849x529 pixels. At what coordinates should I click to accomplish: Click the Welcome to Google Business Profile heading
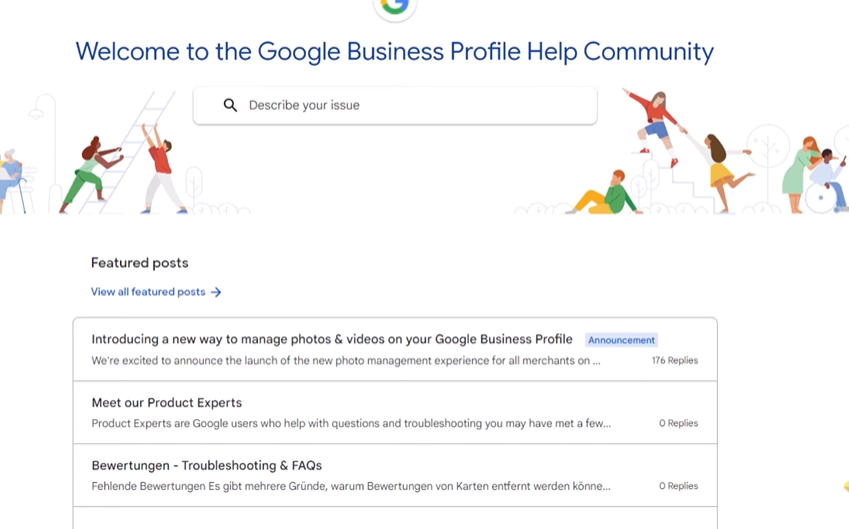[394, 52]
